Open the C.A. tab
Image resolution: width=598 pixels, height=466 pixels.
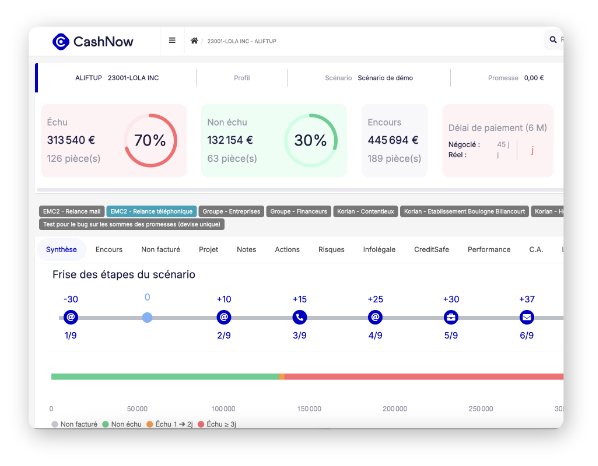(x=536, y=249)
